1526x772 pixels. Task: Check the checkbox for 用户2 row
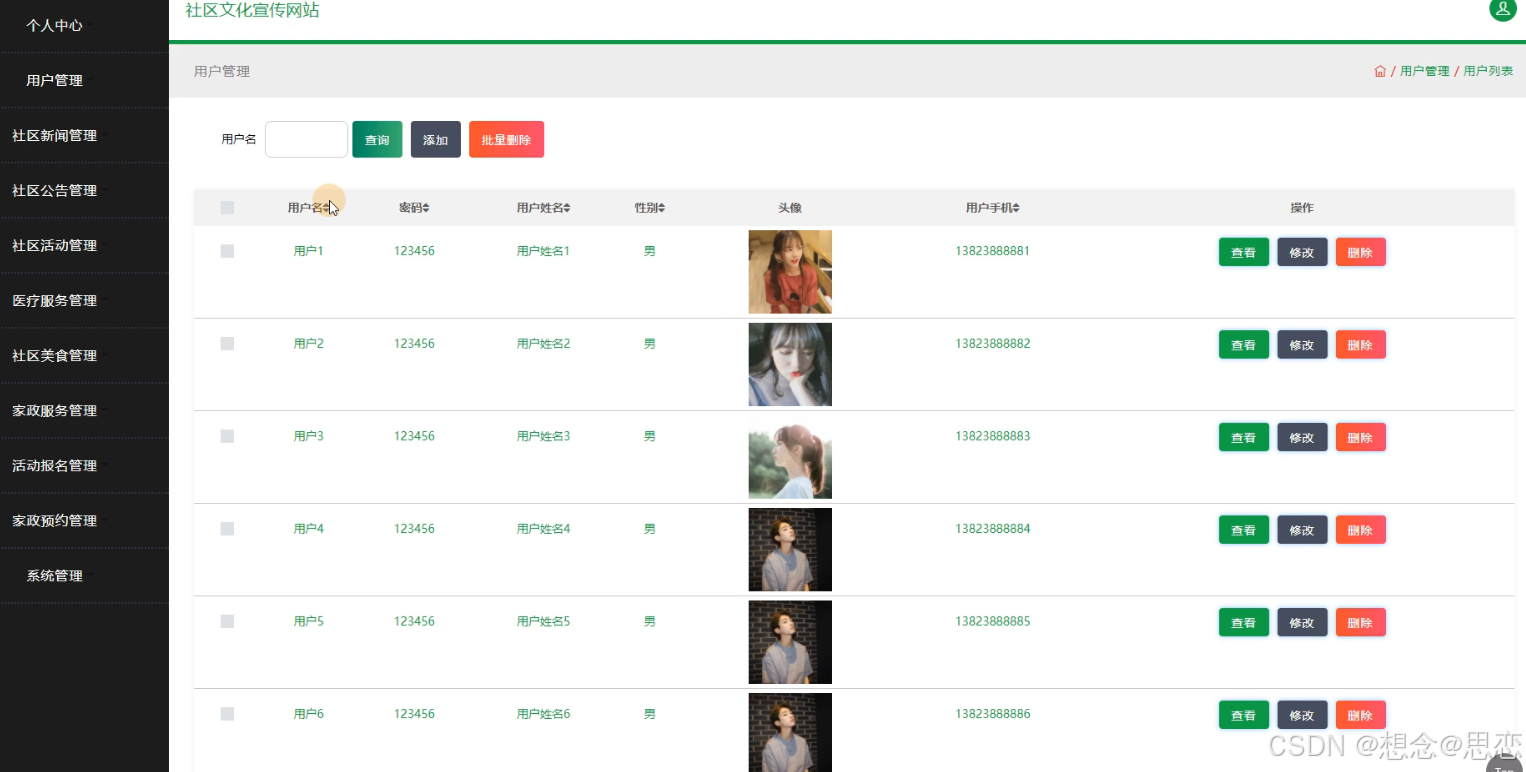tap(227, 343)
